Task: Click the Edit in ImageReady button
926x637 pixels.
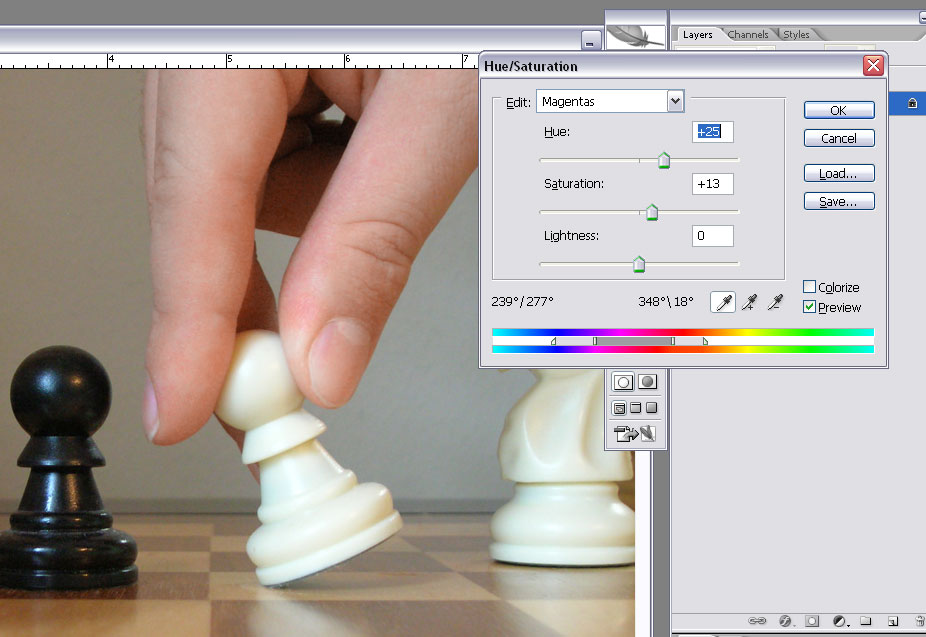Action: [x=635, y=434]
